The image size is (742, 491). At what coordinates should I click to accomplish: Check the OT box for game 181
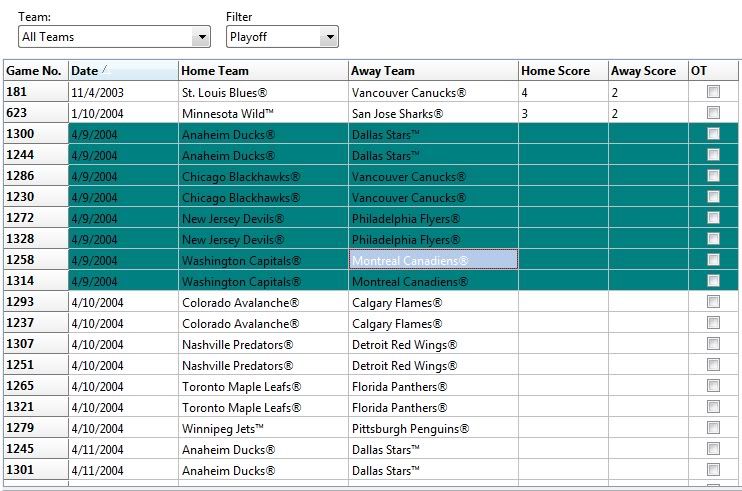714,92
